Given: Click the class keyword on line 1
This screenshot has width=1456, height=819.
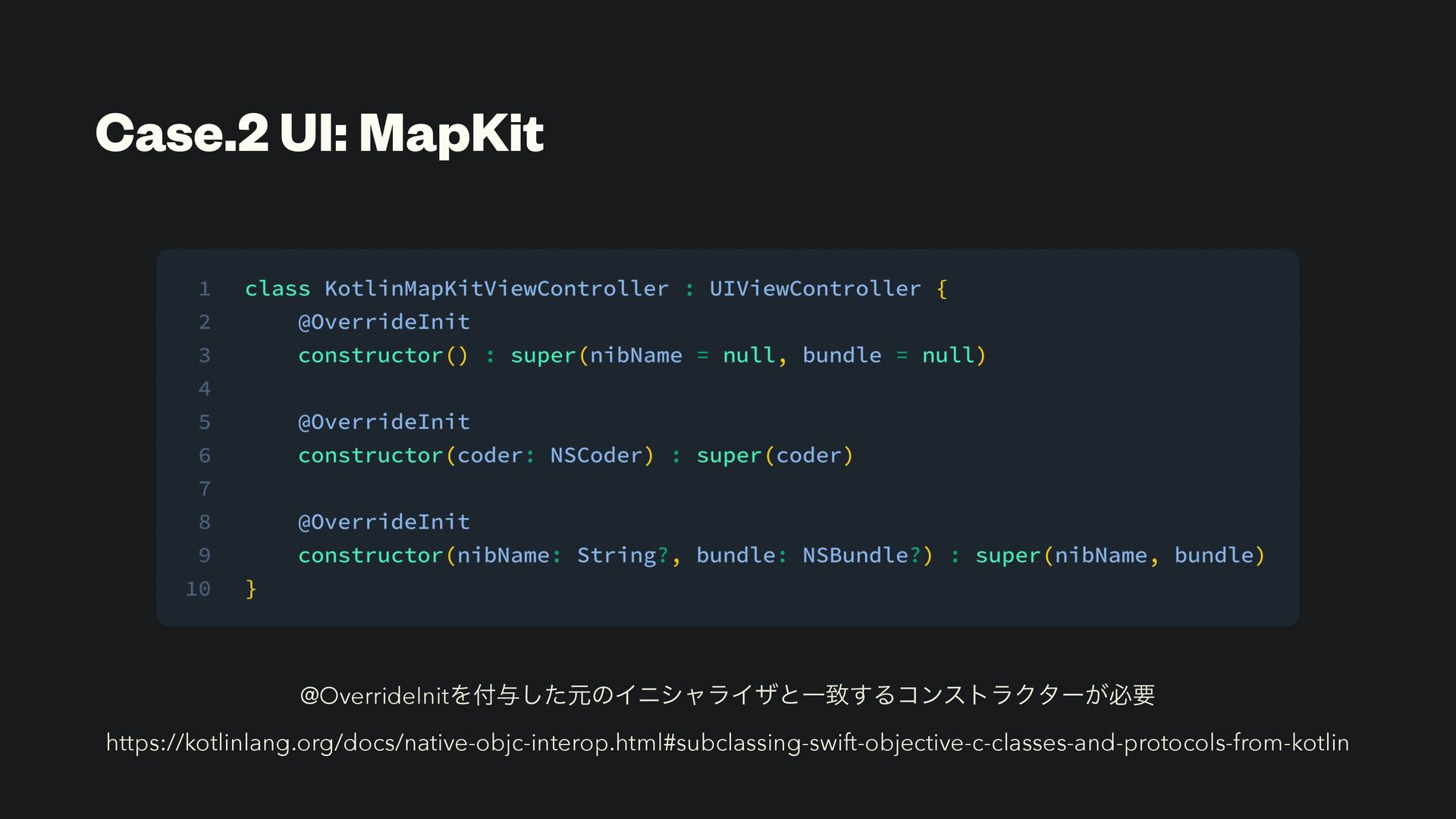Looking at the screenshot, I should point(277,289).
